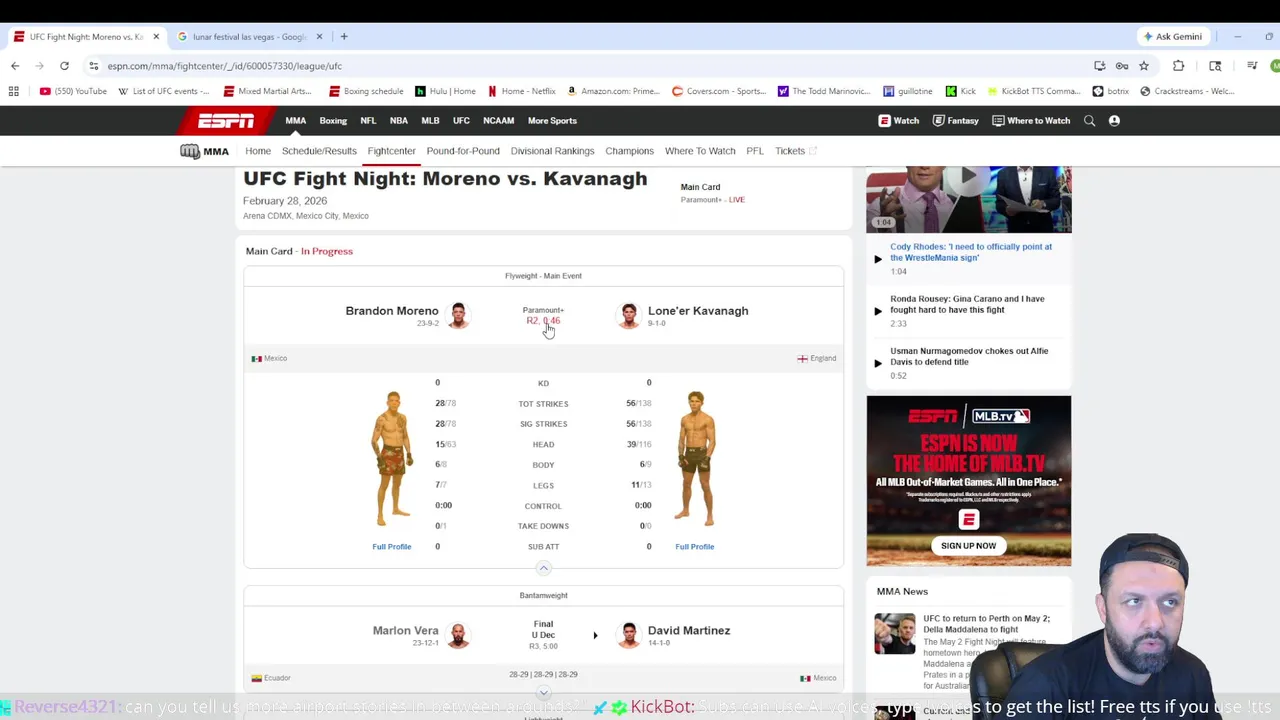Screen dimensions: 1280x720
Task: Open the UFC menu in the ESPN nav
Action: [461, 121]
